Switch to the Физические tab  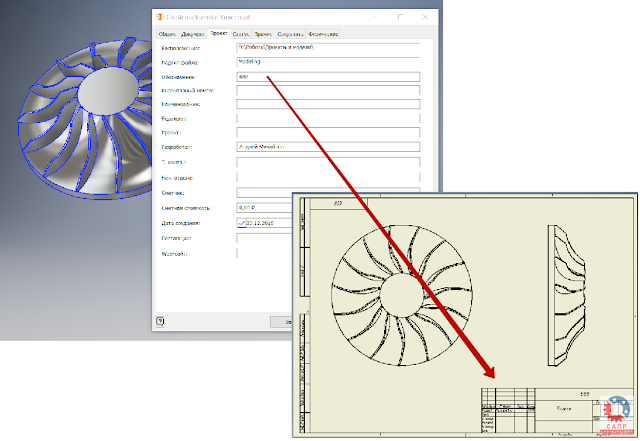pos(323,34)
